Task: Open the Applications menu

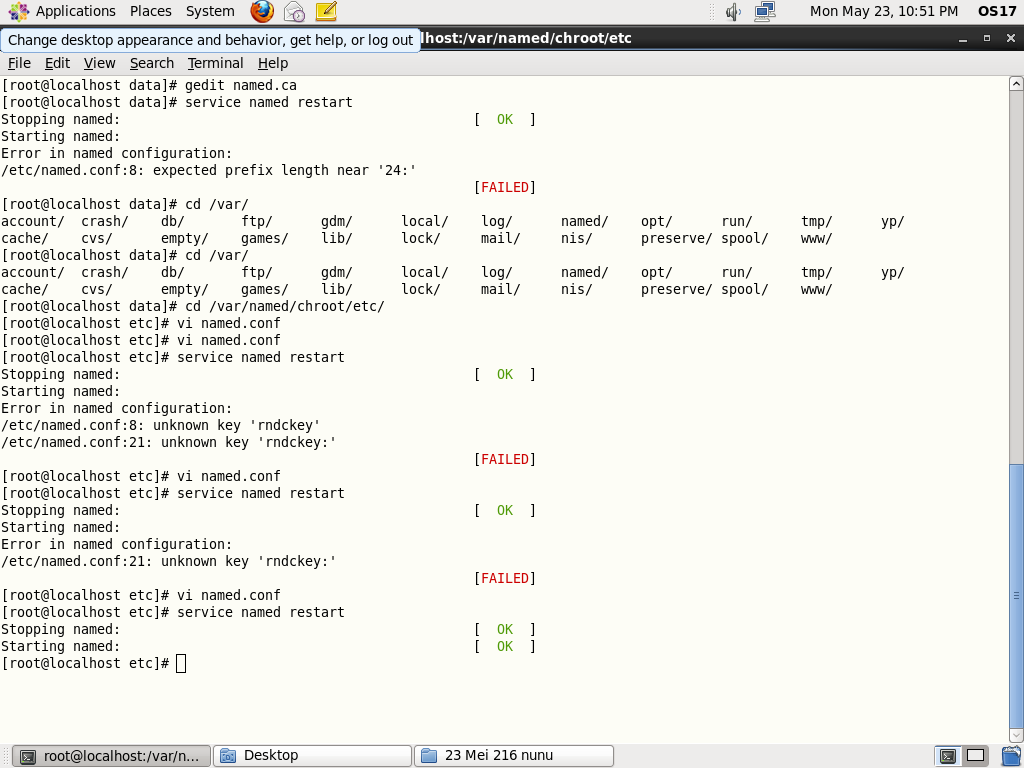Action: (x=75, y=11)
